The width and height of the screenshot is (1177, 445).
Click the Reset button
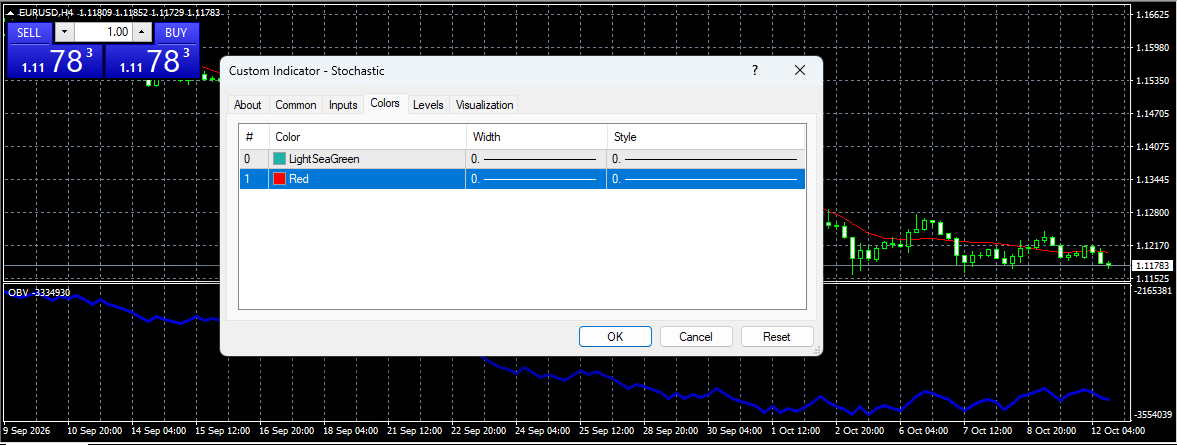pos(777,337)
